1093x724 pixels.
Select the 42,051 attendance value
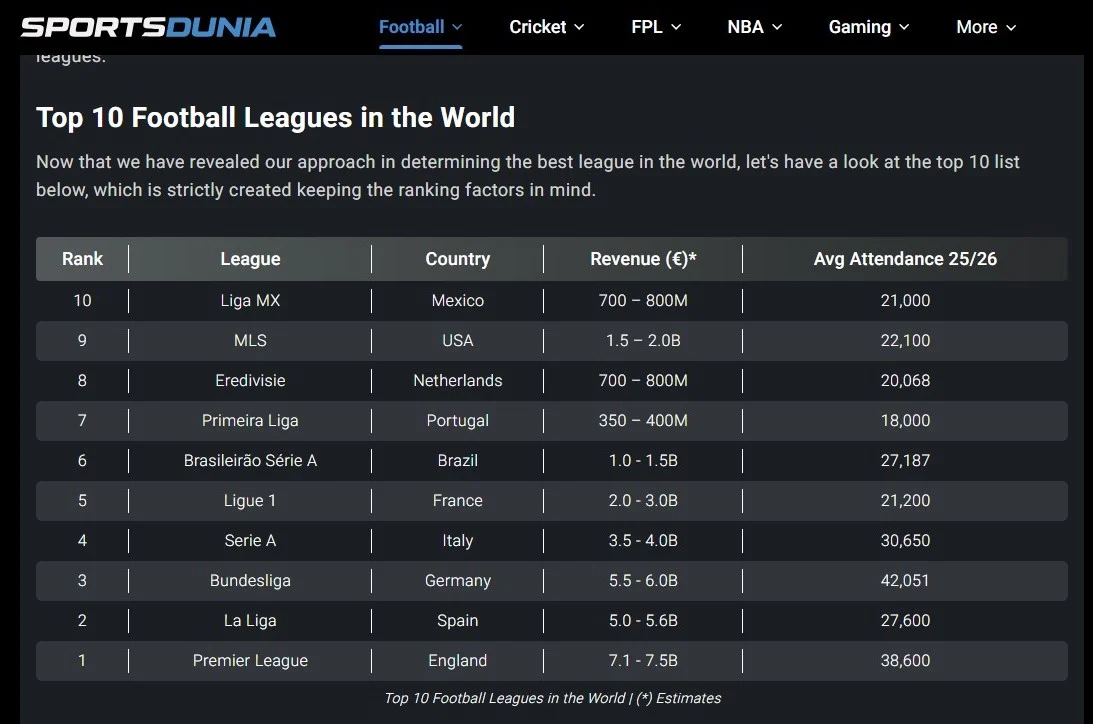(905, 581)
